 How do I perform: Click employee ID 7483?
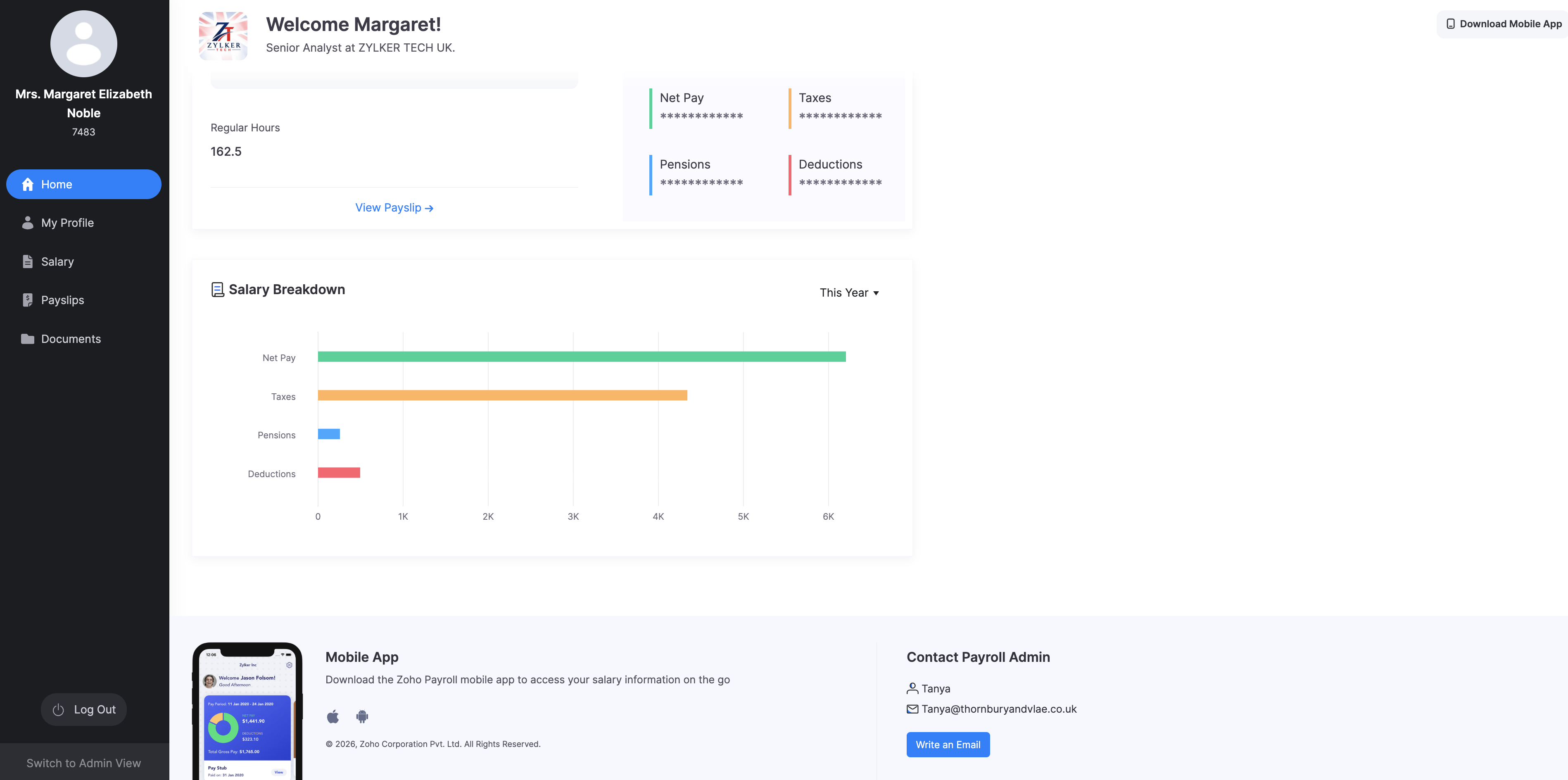(83, 132)
